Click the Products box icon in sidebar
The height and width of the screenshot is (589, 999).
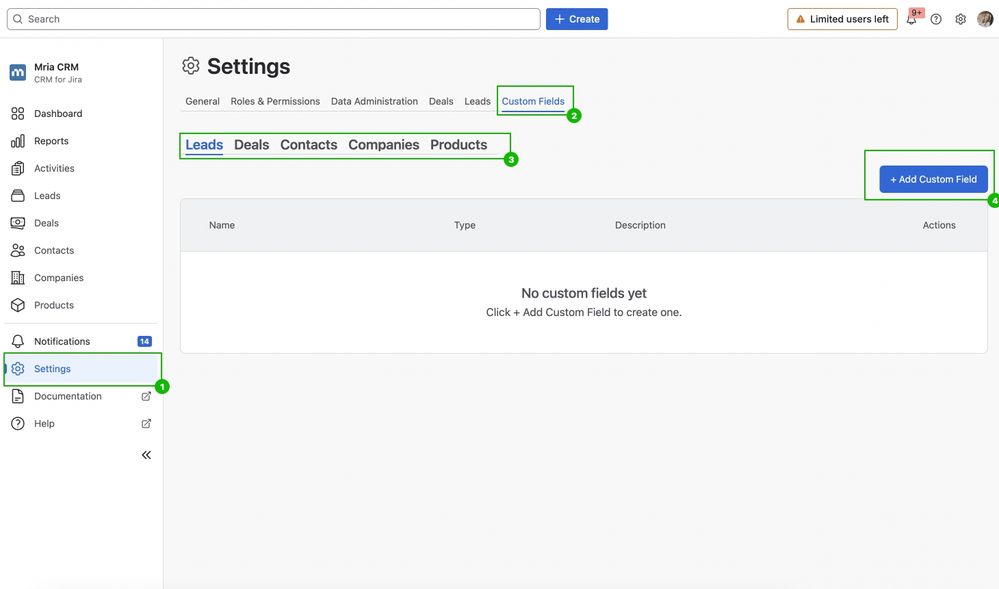18,305
